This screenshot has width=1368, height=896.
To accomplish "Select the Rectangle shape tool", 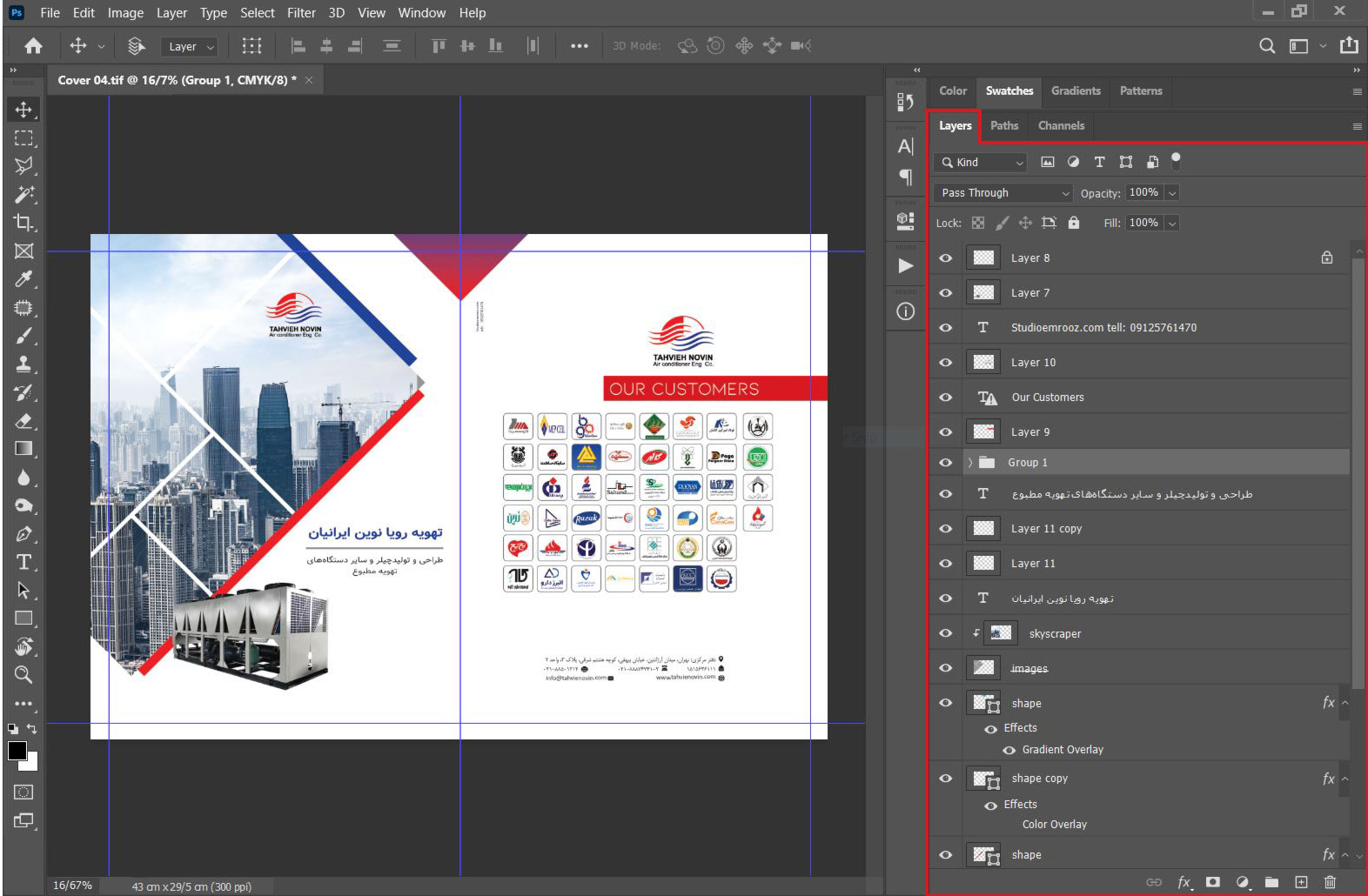I will click(x=23, y=619).
